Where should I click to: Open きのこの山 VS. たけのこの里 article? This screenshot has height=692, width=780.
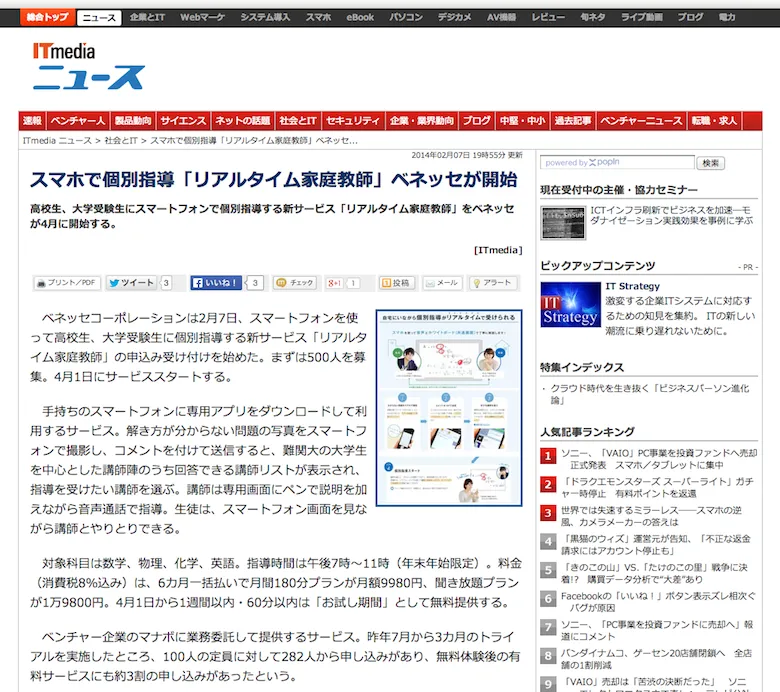pyautogui.click(x=654, y=573)
